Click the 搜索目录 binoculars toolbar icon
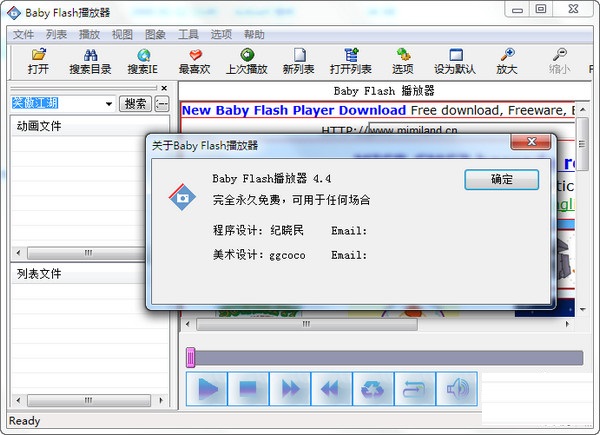Viewport: 600px width, 435px height. click(x=91, y=60)
